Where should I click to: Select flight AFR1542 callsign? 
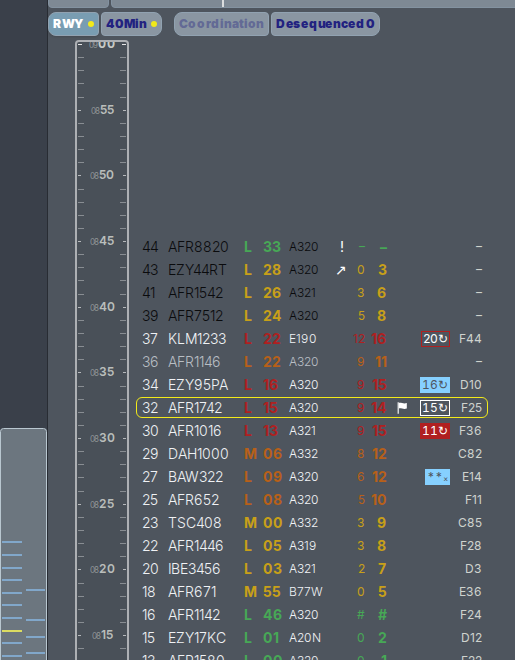(196, 293)
